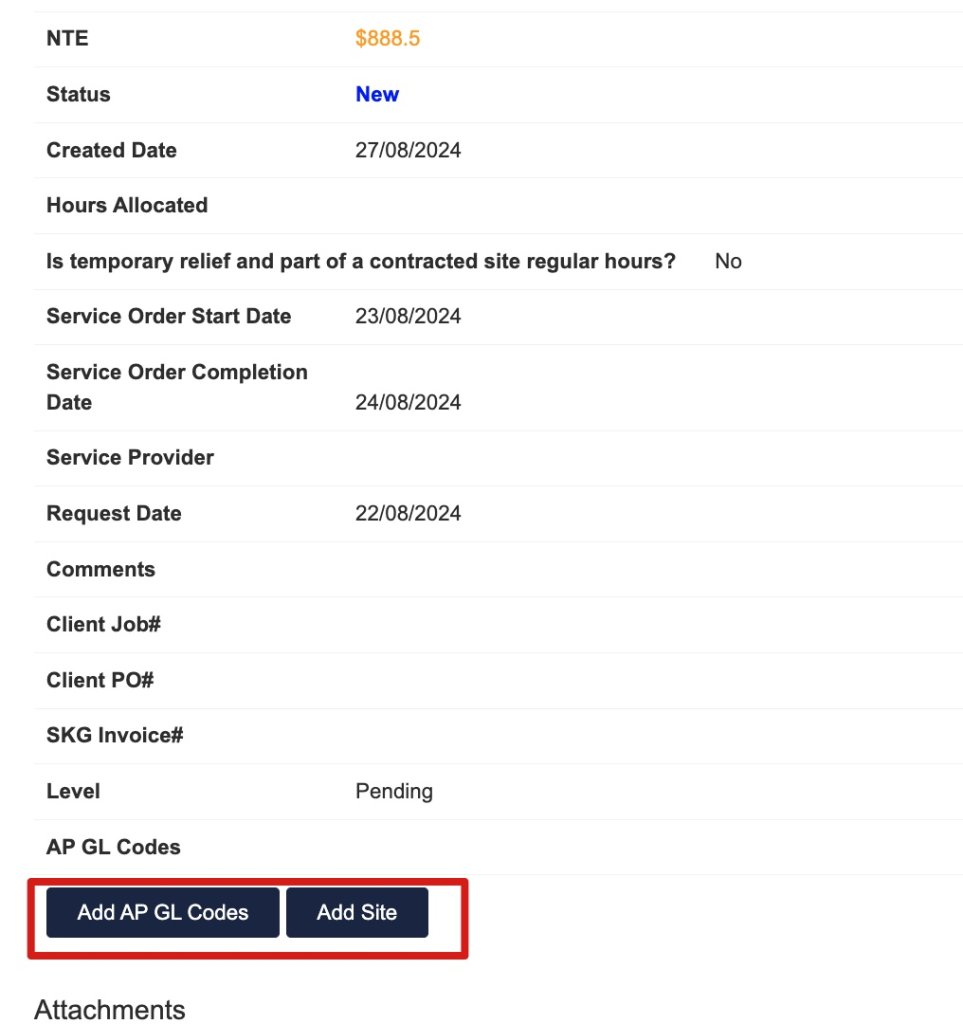Screen dimensions: 963x1024
Task: Click the Pending level value
Action: click(394, 792)
